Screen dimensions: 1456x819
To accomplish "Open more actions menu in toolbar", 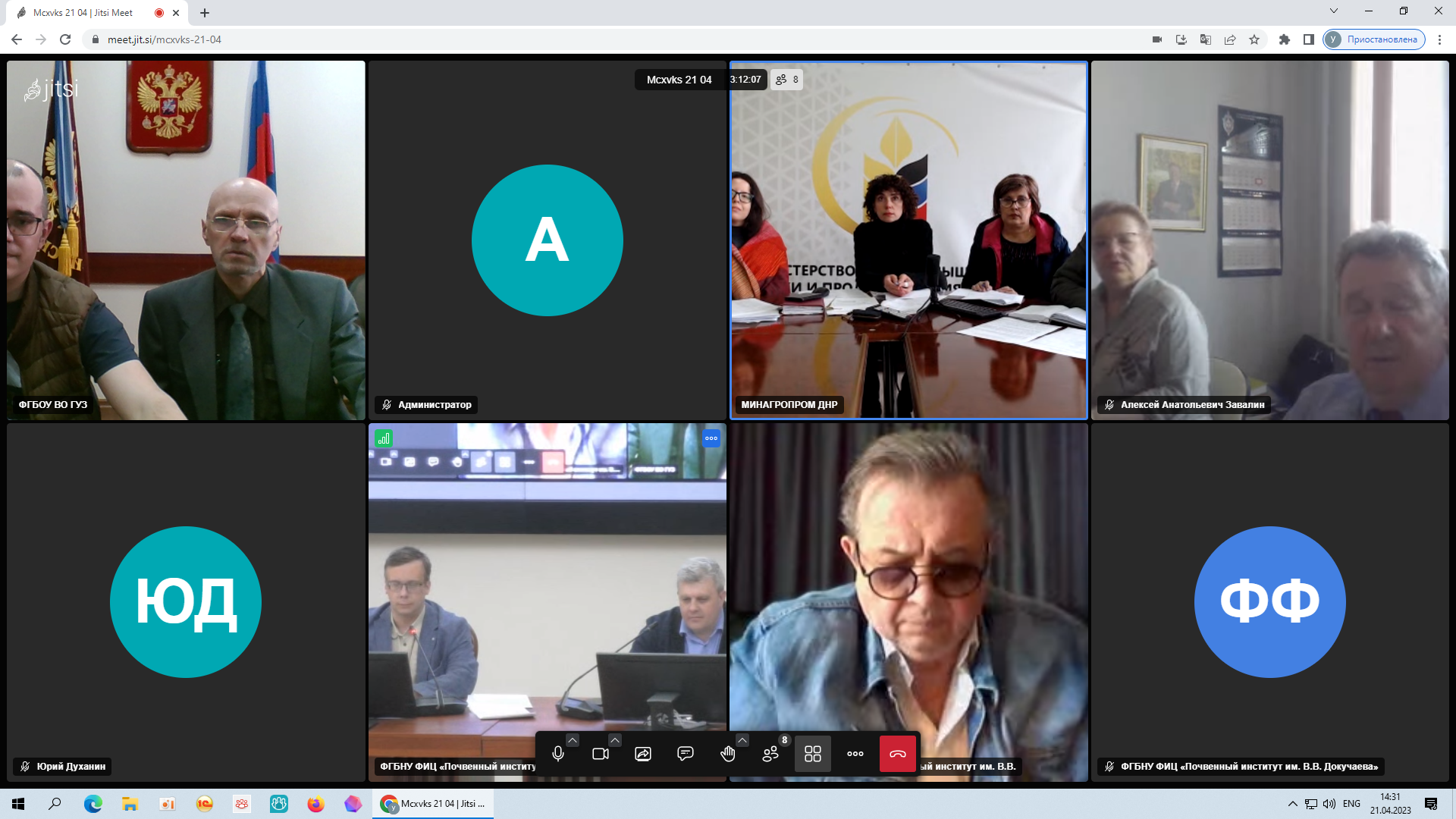I will (x=855, y=754).
